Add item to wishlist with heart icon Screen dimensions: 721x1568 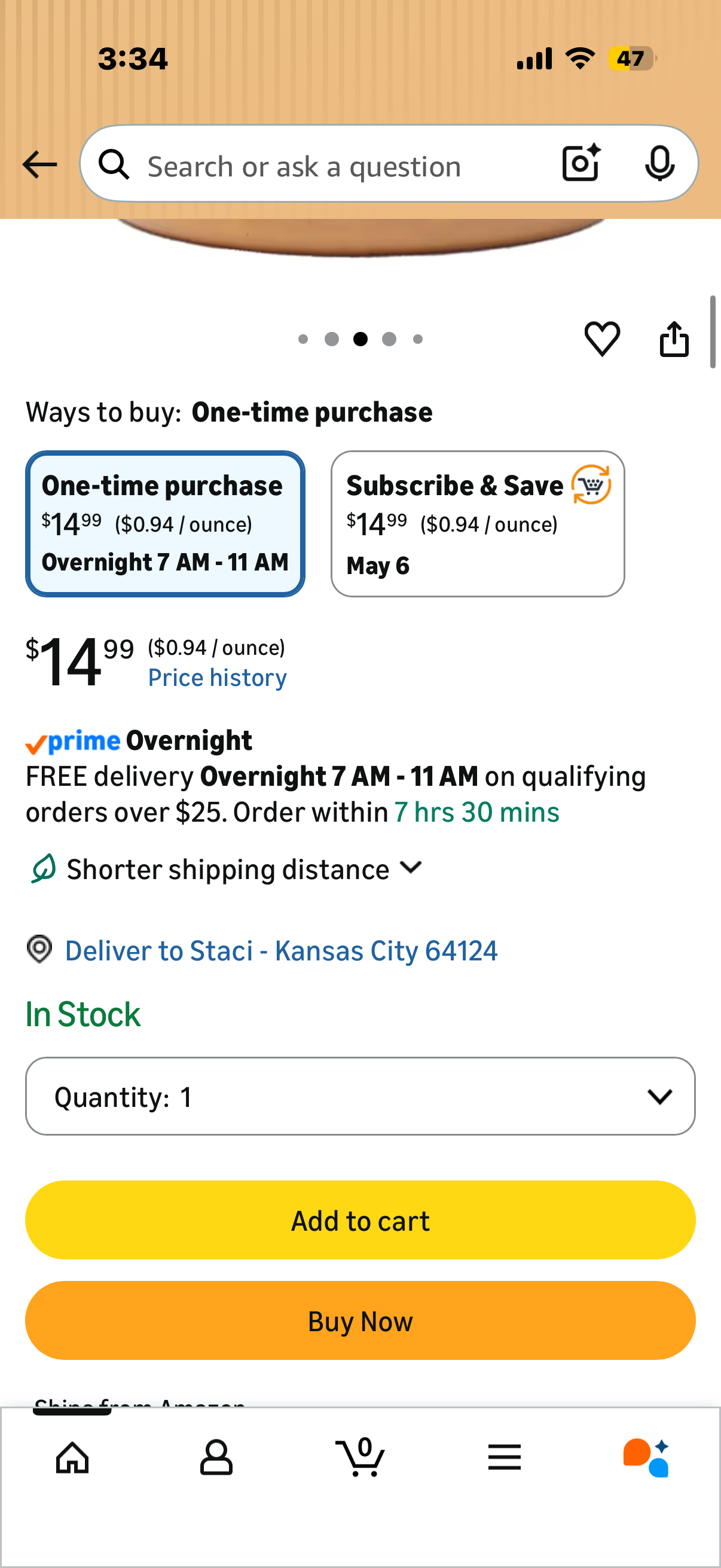tap(602, 338)
